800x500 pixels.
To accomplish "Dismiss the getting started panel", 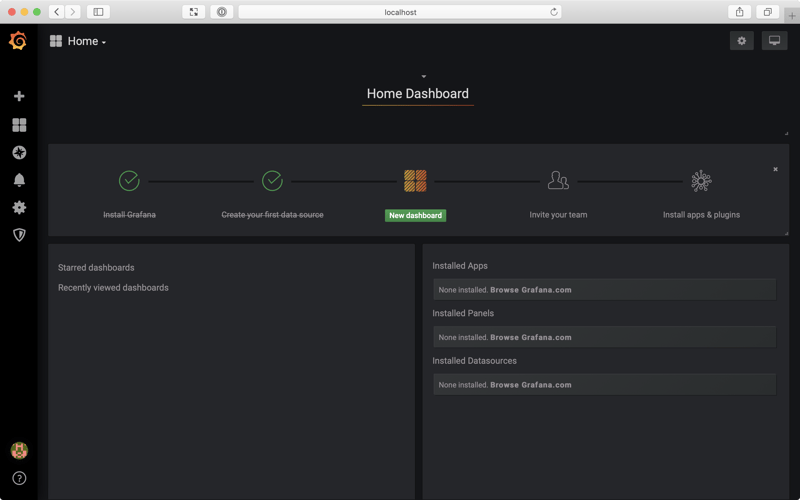I will pos(775,169).
